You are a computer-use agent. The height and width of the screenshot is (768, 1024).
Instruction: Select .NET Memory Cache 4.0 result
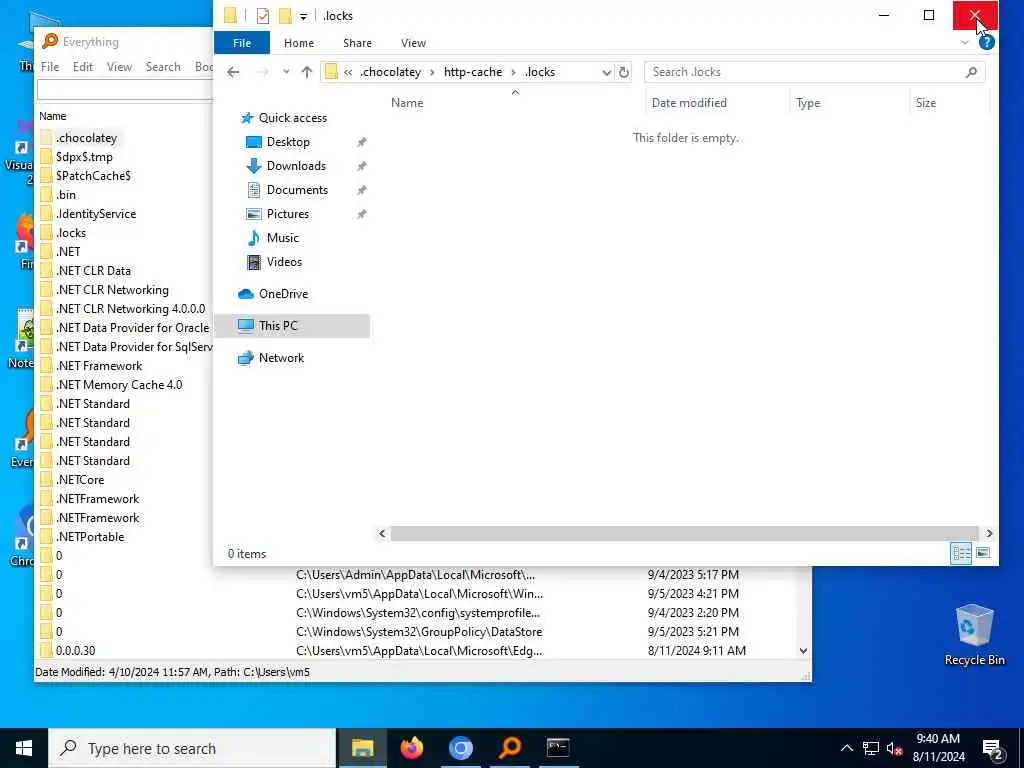(119, 385)
